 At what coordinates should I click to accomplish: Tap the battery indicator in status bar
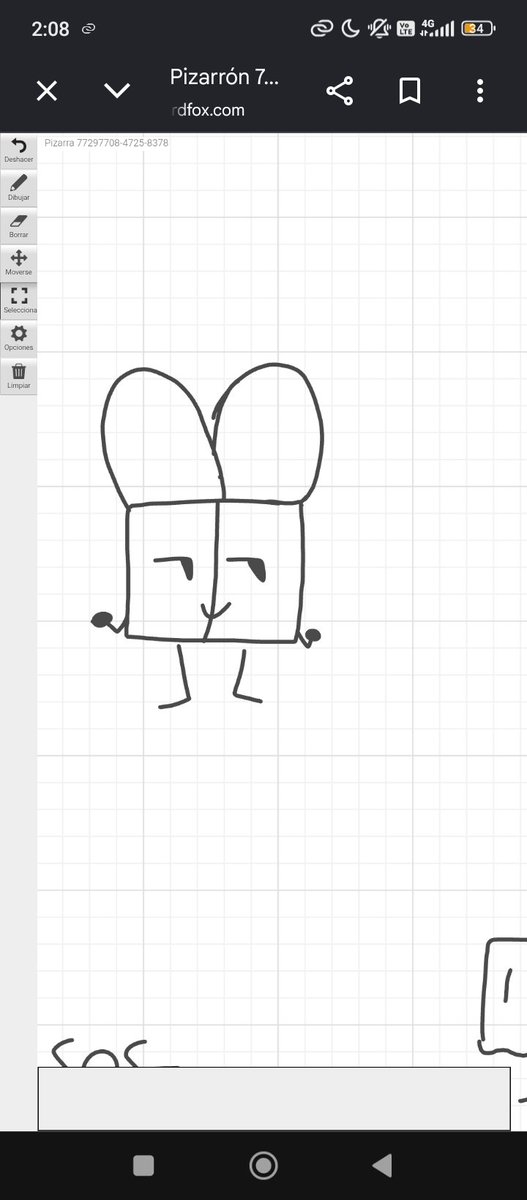pos(477,29)
